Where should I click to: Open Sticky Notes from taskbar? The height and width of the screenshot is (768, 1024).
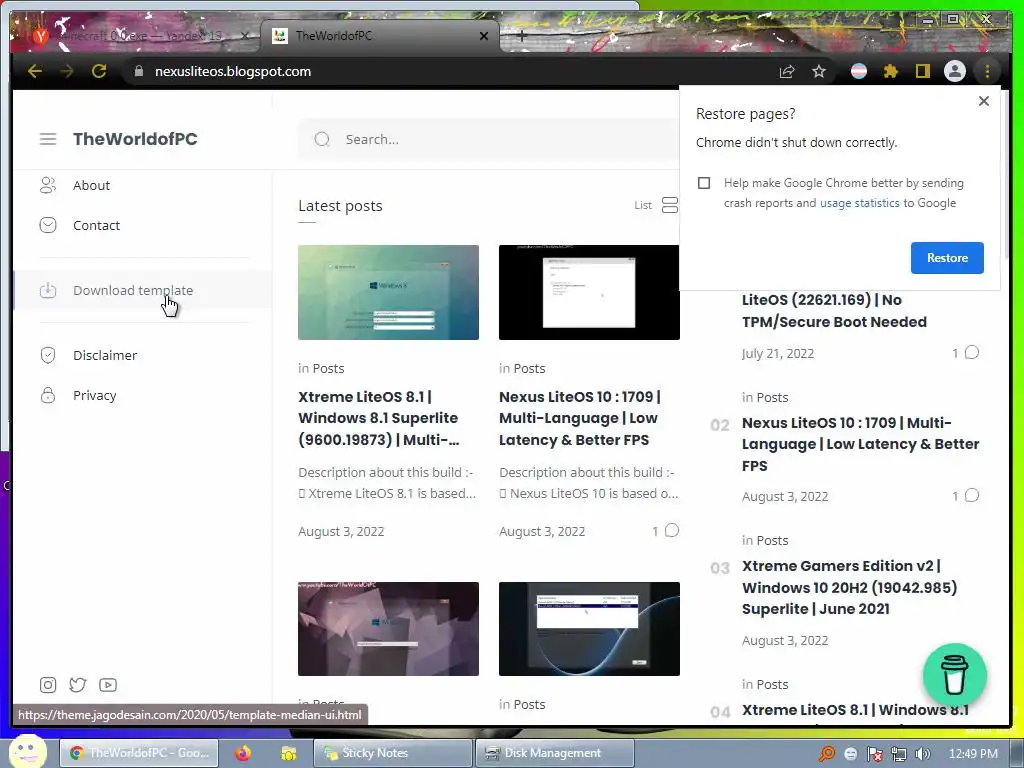pos(392,753)
